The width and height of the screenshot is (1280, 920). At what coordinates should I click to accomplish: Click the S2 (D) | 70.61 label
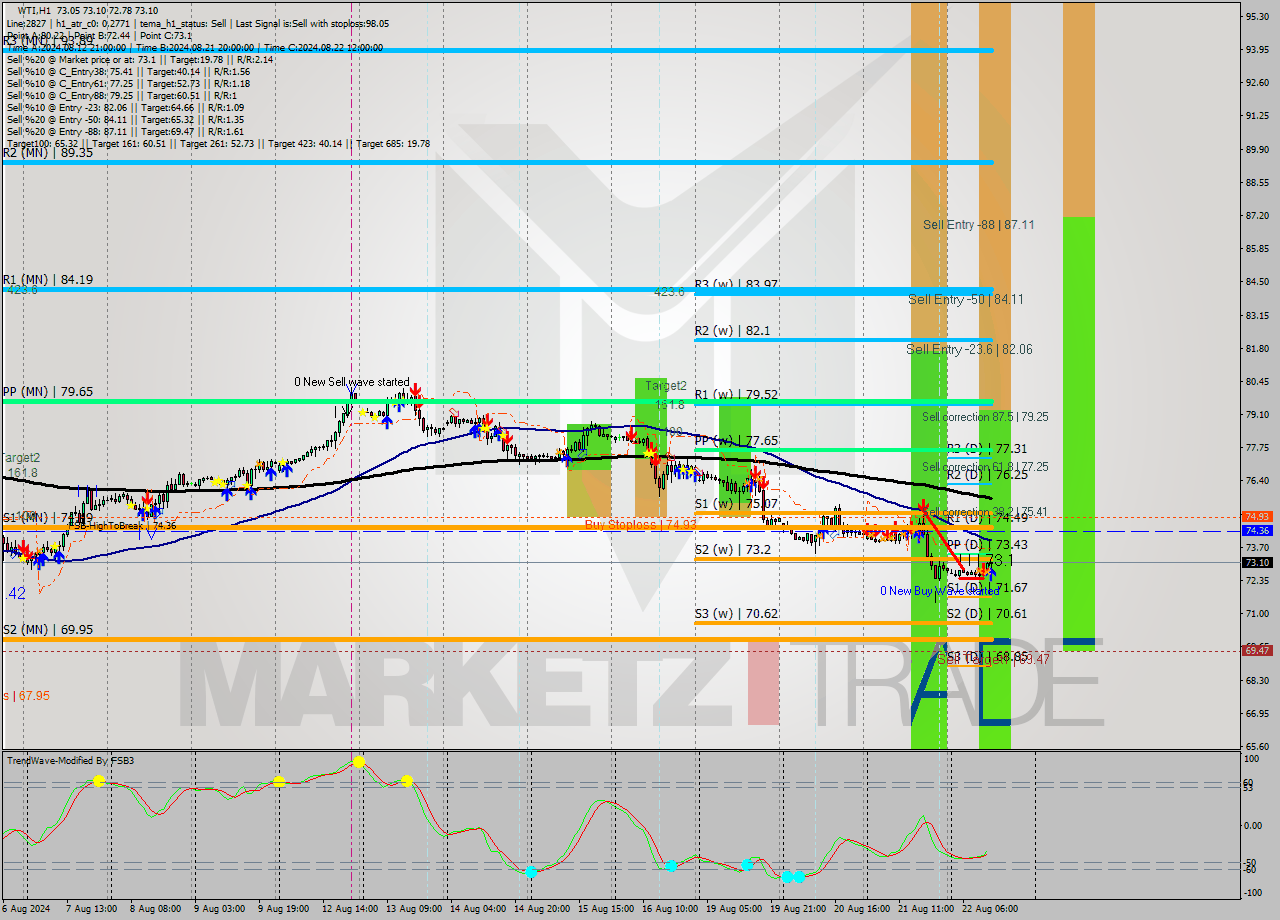[987, 614]
